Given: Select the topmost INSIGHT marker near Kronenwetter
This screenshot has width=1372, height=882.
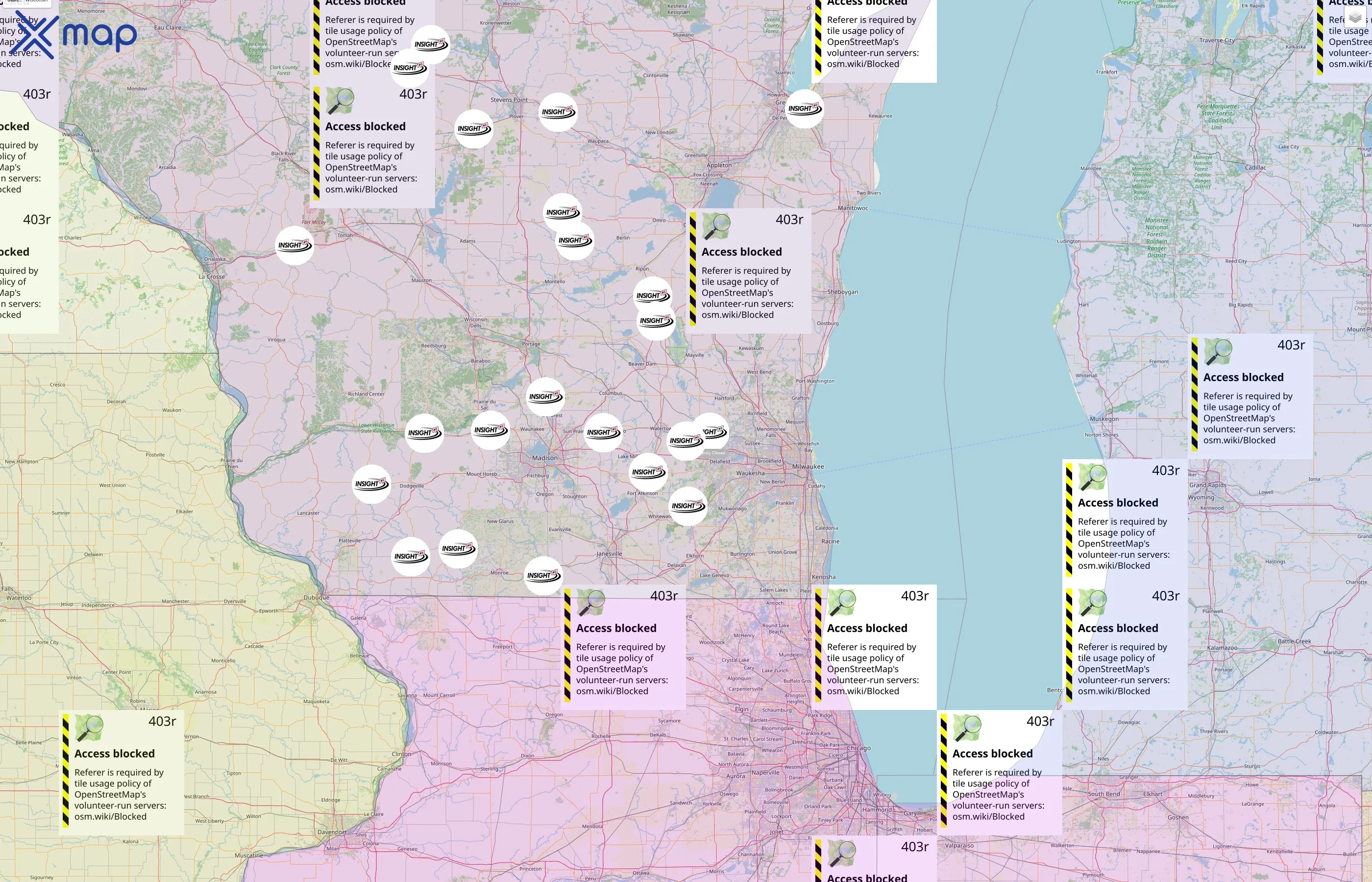Looking at the screenshot, I should [x=431, y=45].
